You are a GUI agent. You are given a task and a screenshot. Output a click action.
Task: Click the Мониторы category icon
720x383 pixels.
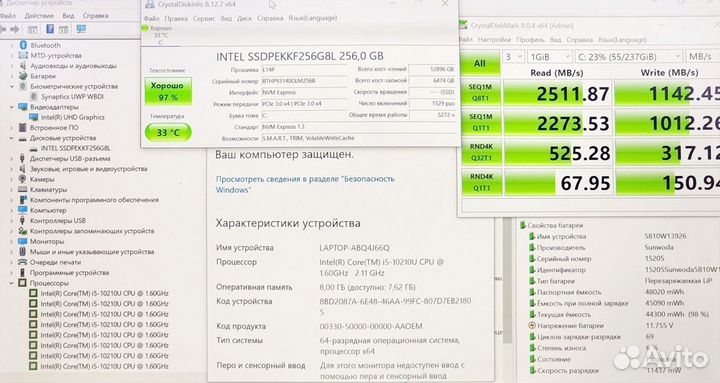(23, 241)
